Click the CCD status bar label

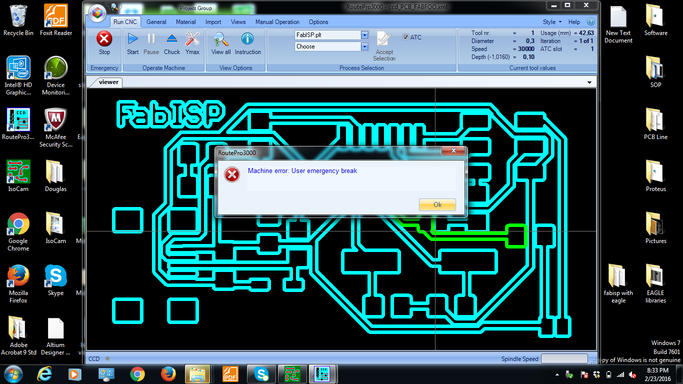tap(94, 359)
